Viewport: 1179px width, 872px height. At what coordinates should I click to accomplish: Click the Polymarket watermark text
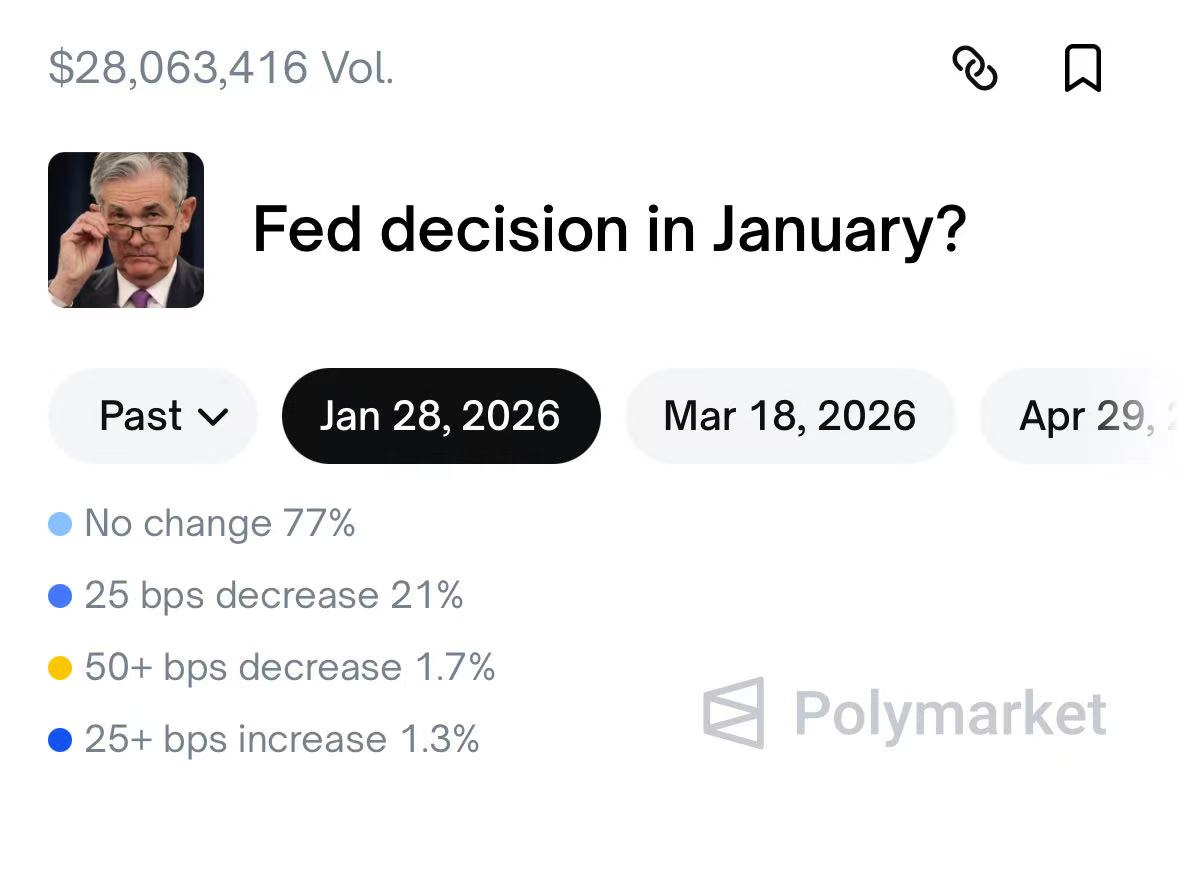pos(950,714)
